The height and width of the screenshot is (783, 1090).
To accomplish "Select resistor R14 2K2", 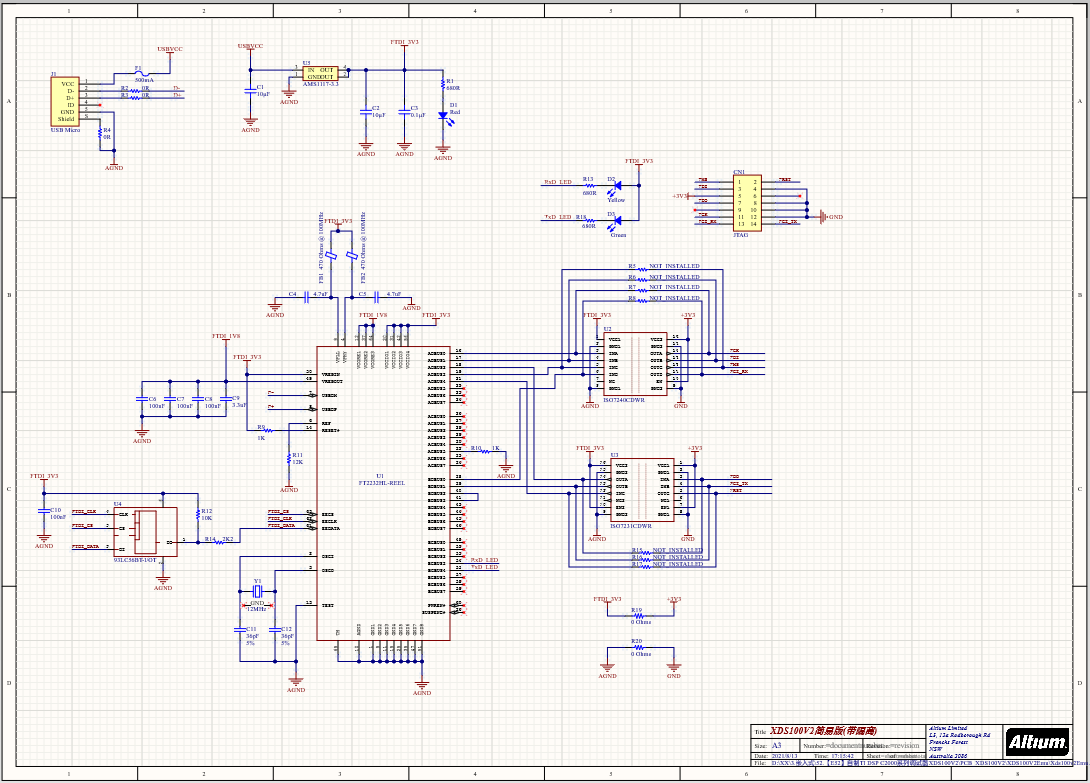I will [219, 542].
